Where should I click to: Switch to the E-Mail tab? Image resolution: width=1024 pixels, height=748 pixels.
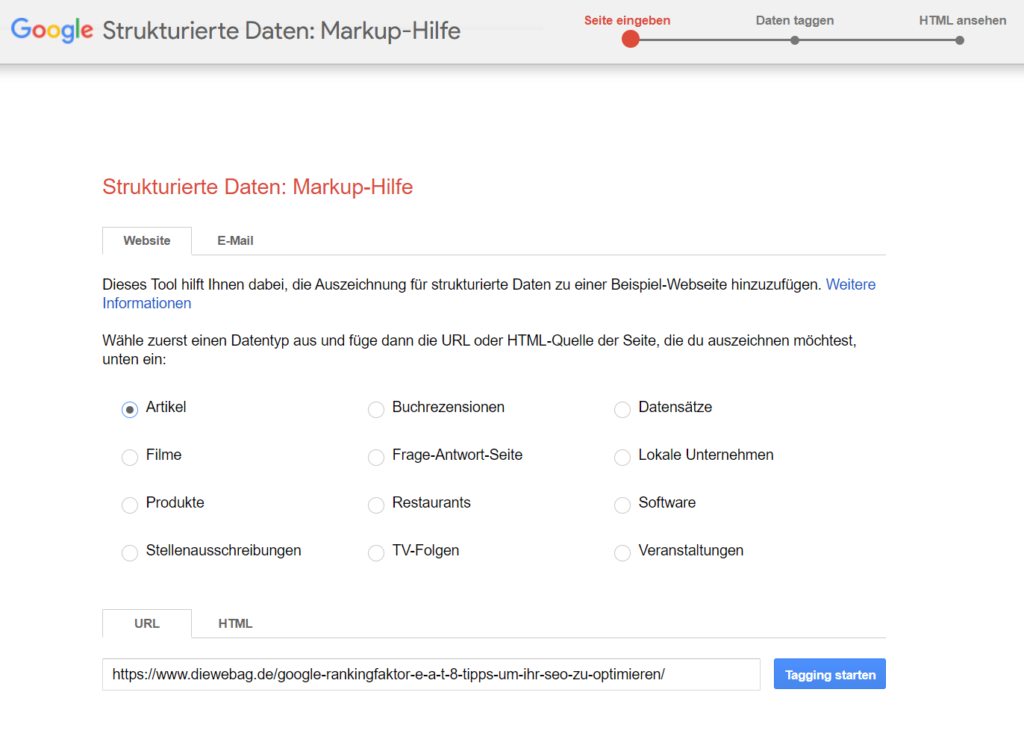[x=235, y=240]
